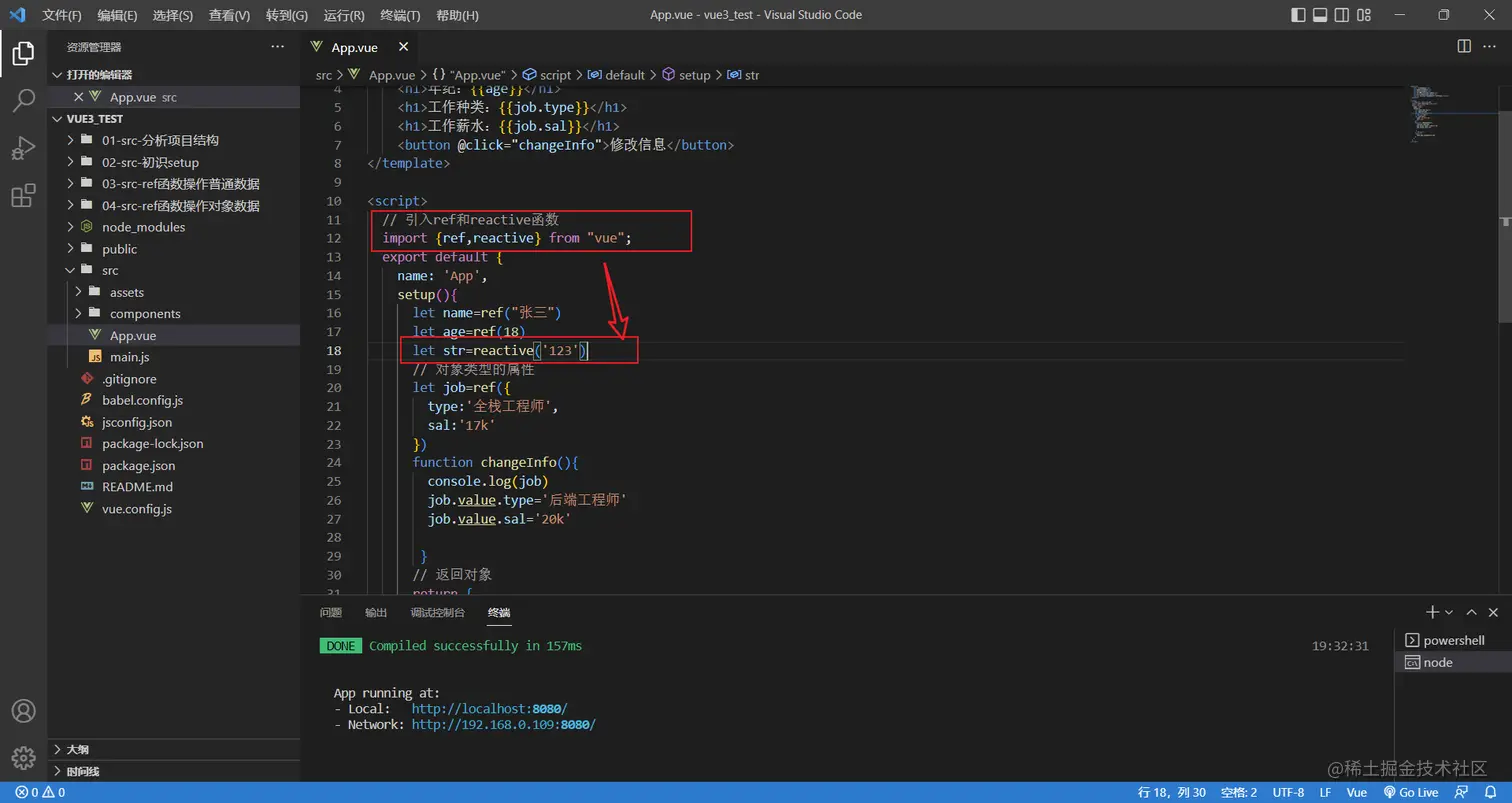Change indentation 空格: 2 setting
The image size is (1512, 803).
point(1238,792)
